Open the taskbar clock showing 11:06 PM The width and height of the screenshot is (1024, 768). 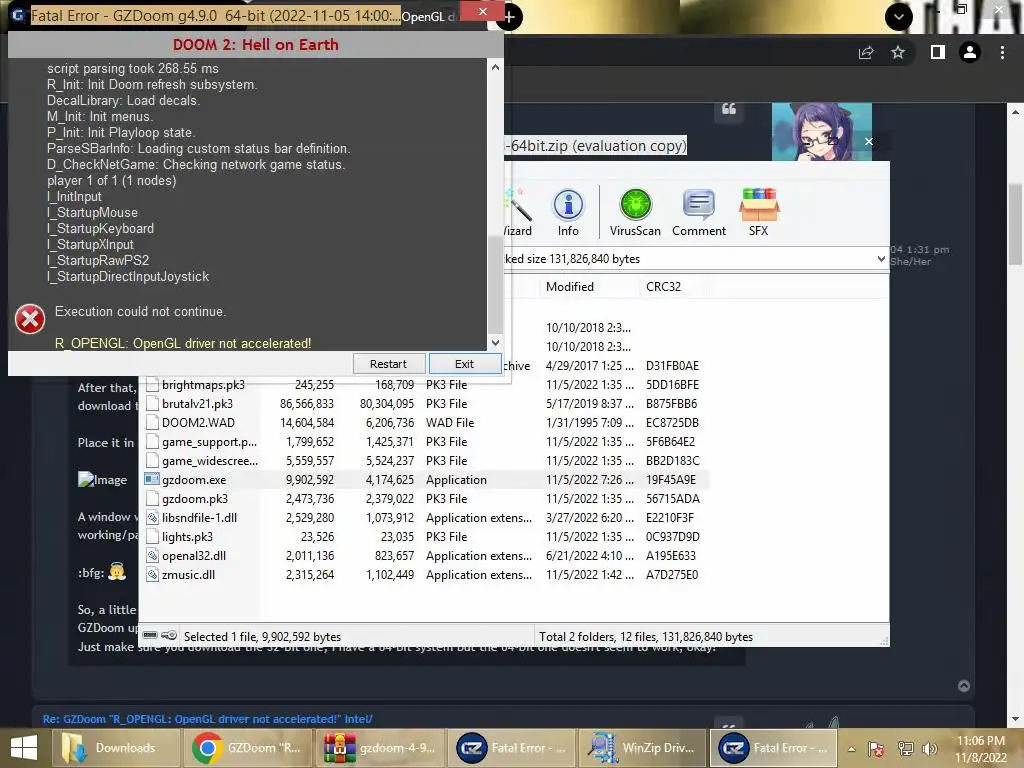click(980, 748)
